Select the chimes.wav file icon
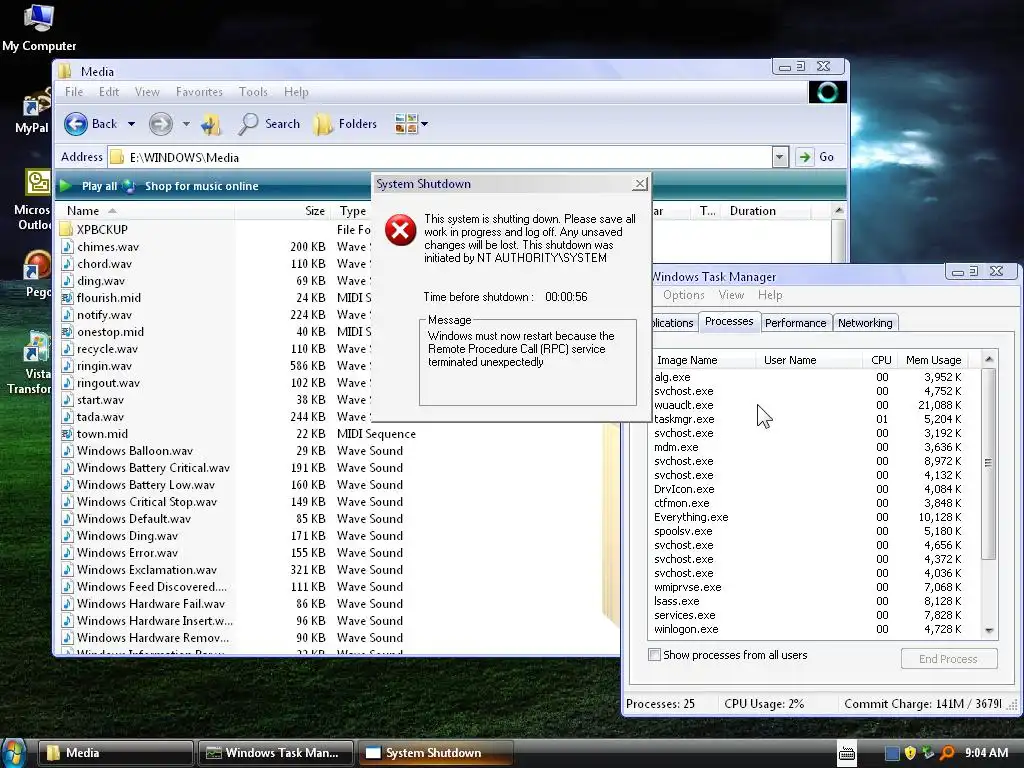The height and width of the screenshot is (768, 1024). [67, 247]
